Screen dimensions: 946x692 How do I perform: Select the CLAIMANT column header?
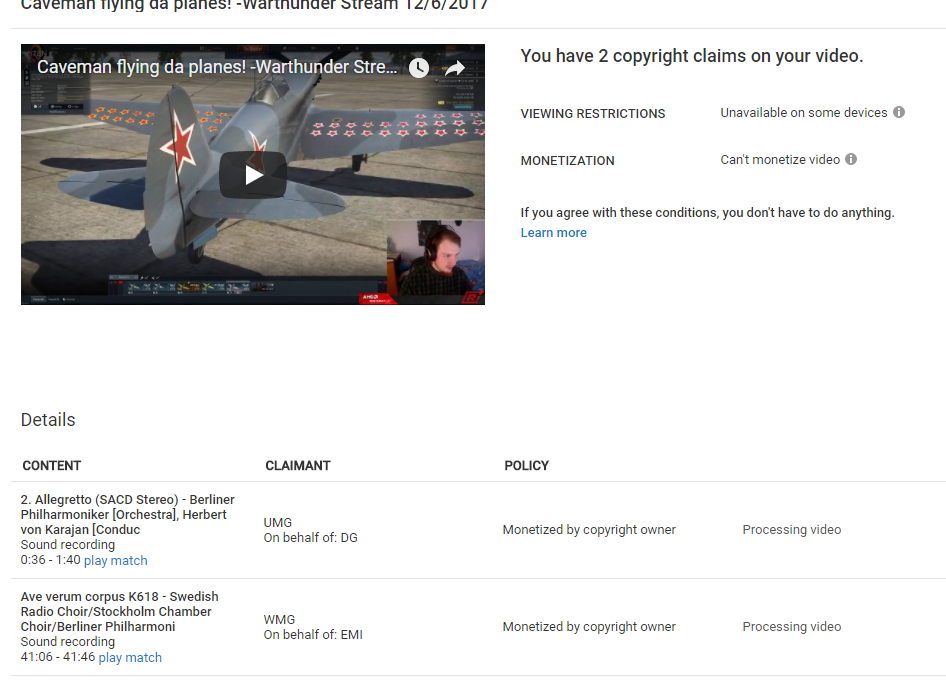pos(298,466)
